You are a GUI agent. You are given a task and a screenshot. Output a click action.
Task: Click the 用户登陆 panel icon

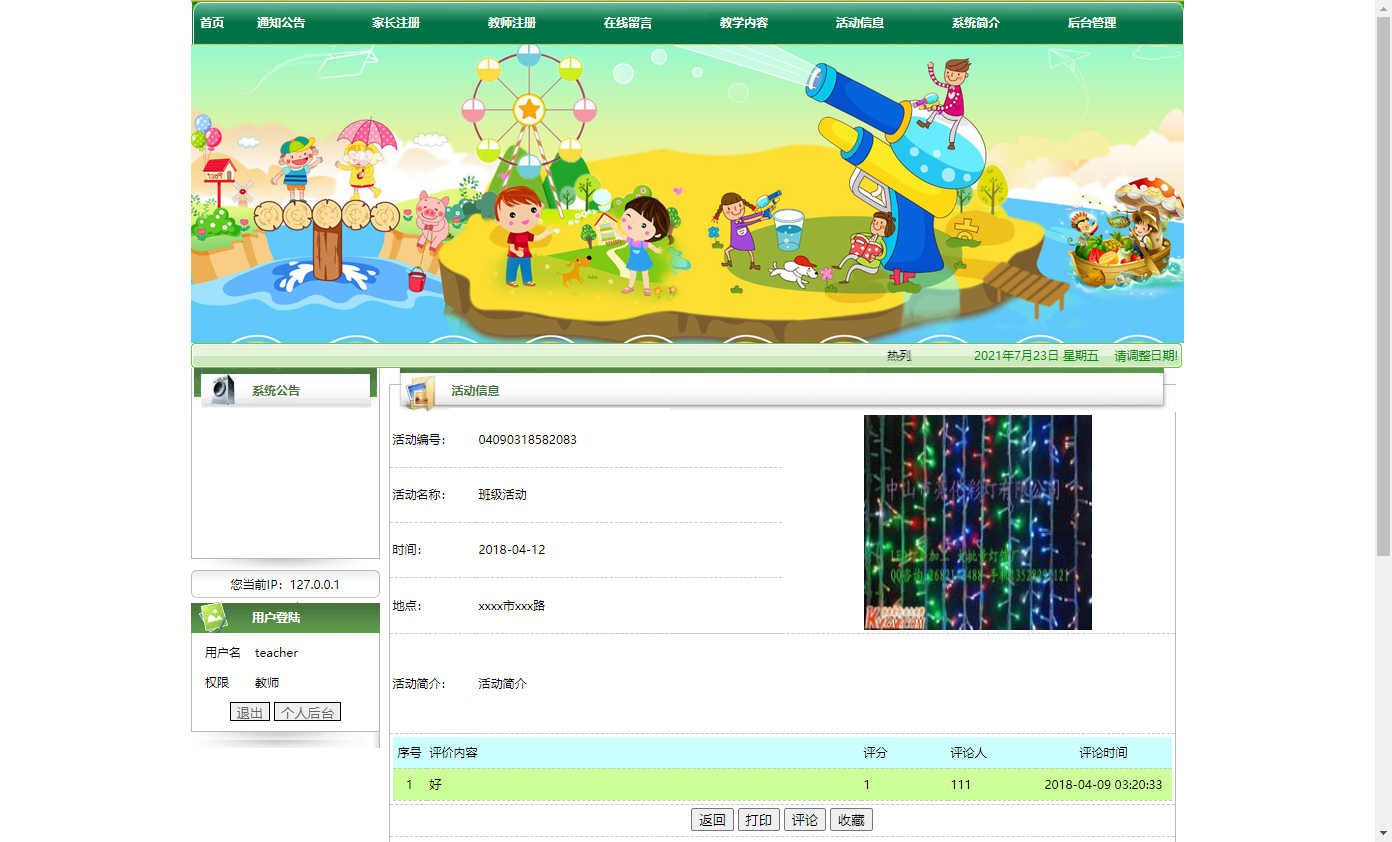pos(212,617)
